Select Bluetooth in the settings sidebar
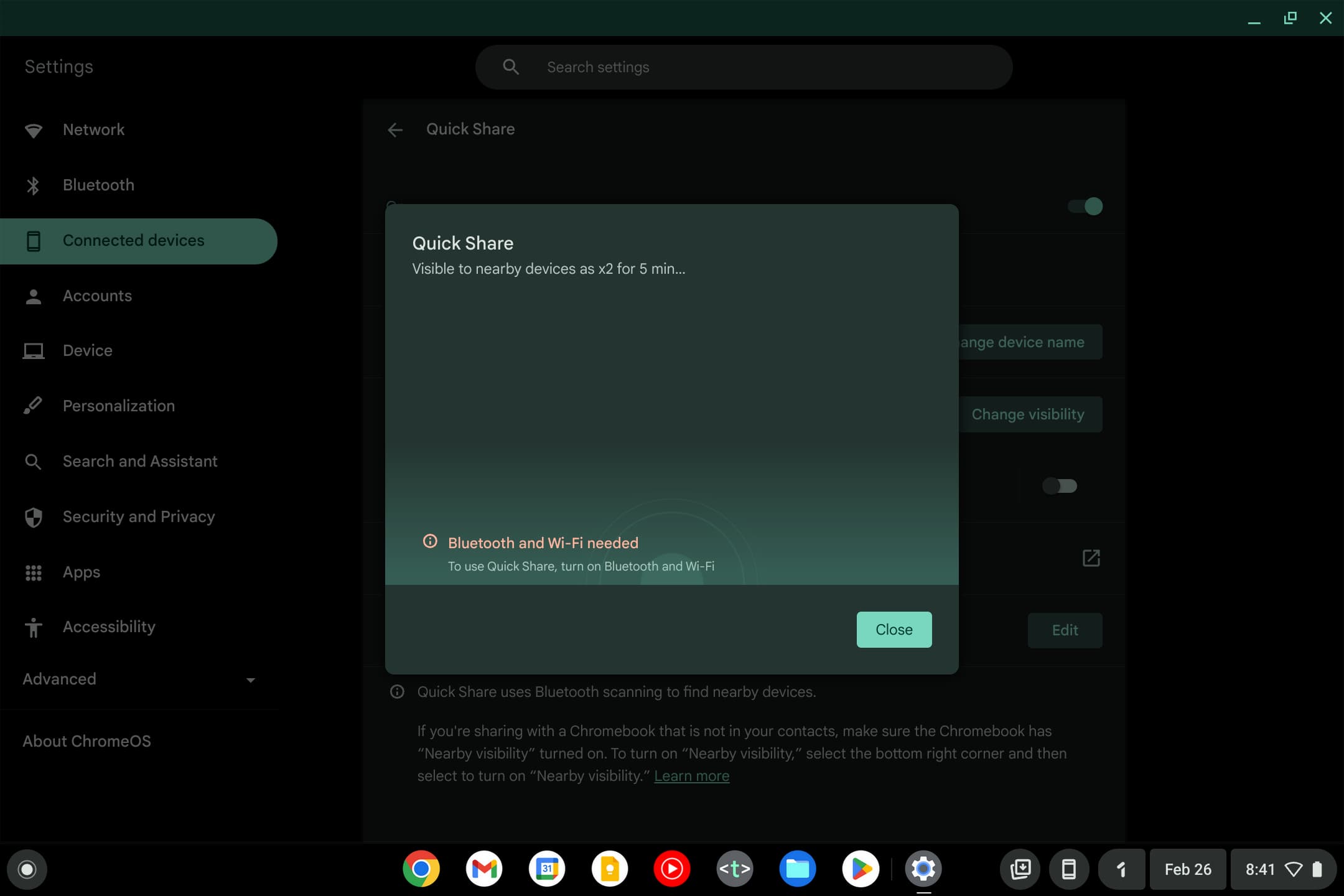1344x896 pixels. pyautogui.click(x=98, y=185)
